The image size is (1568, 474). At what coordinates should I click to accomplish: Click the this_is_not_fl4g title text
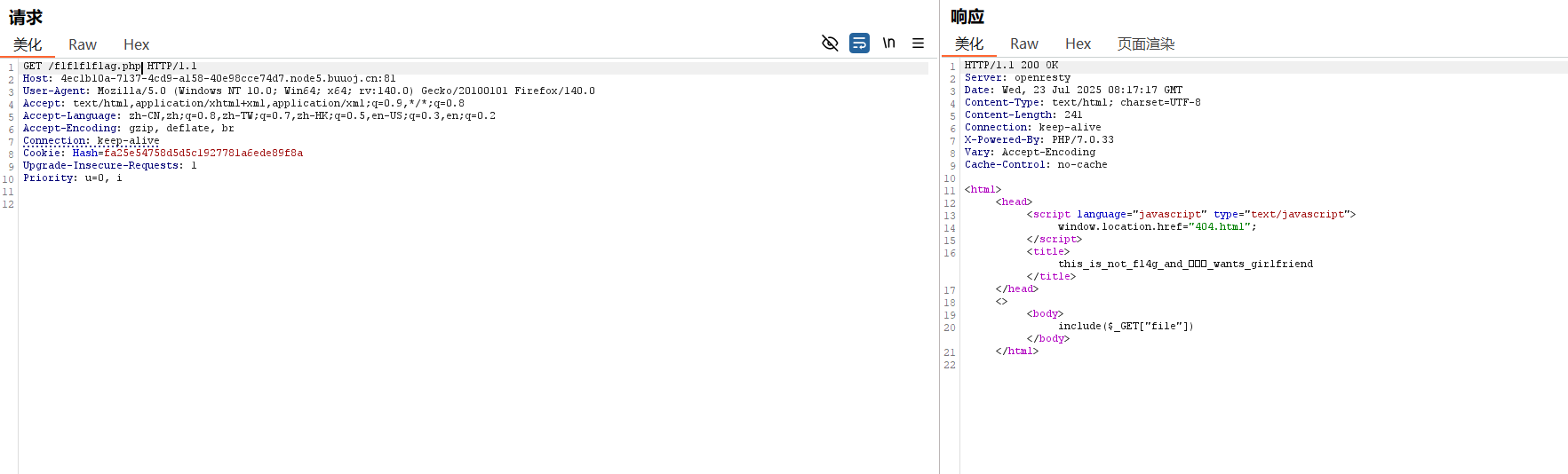tap(1185, 265)
